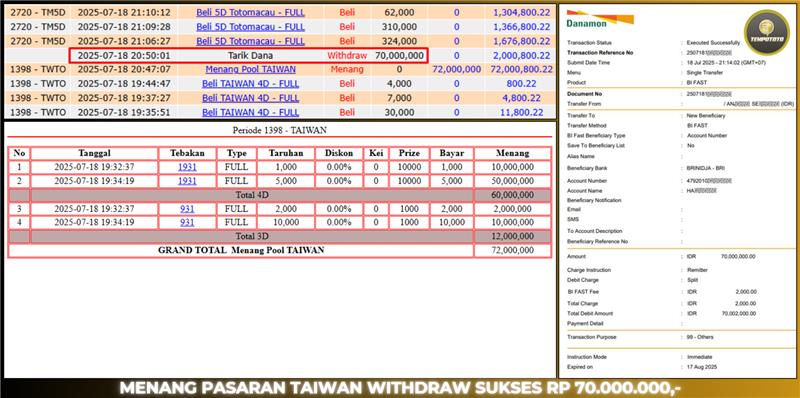Screen dimensions: 800x398
Task: Select the balance value 1,676,800.22
Action: pyautogui.click(x=521, y=41)
